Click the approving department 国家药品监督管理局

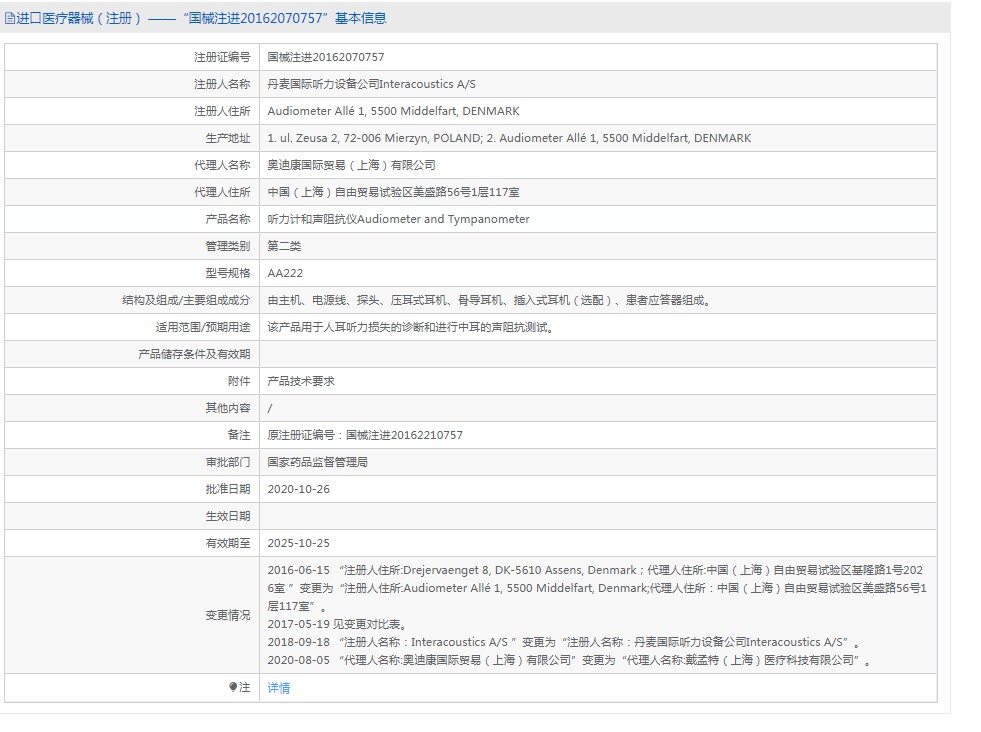[x=317, y=462]
